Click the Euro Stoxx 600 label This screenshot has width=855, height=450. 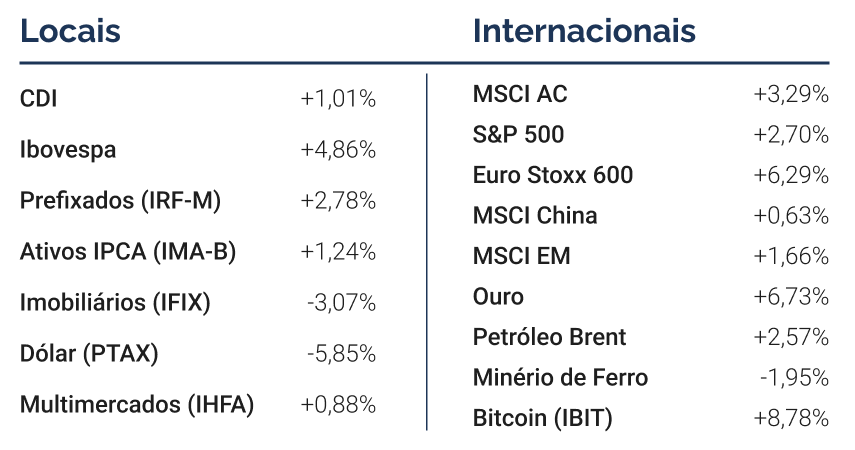point(553,175)
